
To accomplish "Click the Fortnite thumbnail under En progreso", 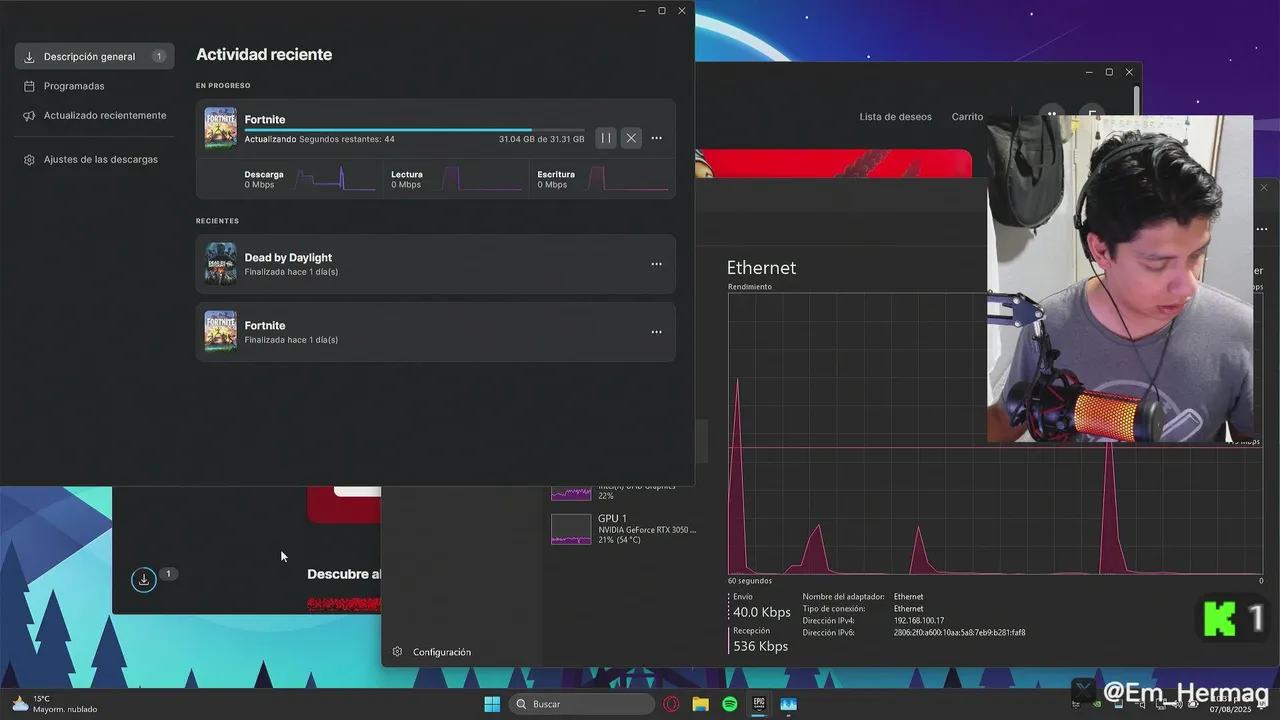I will pyautogui.click(x=221, y=128).
